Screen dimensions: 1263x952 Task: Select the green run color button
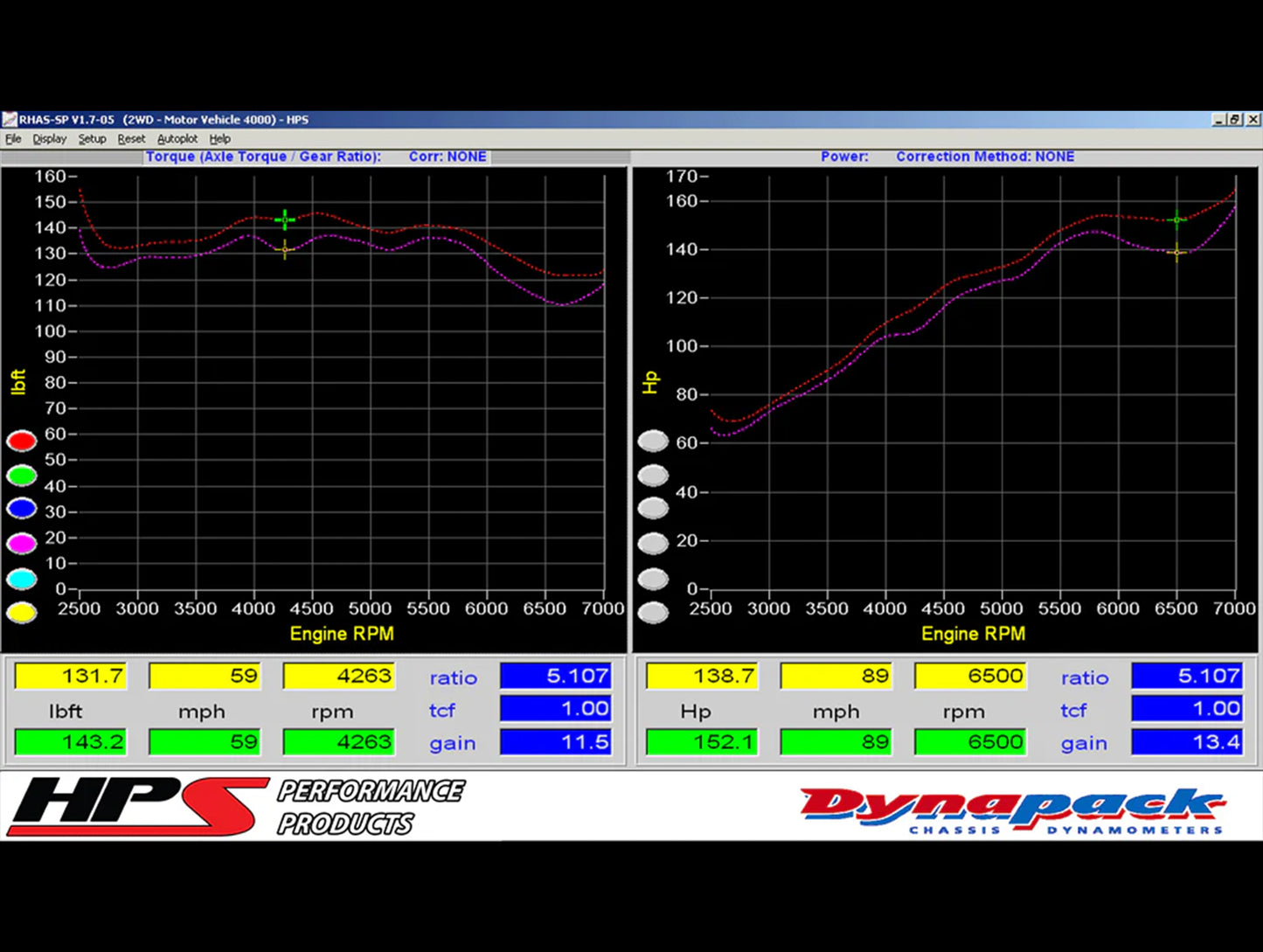(x=22, y=475)
